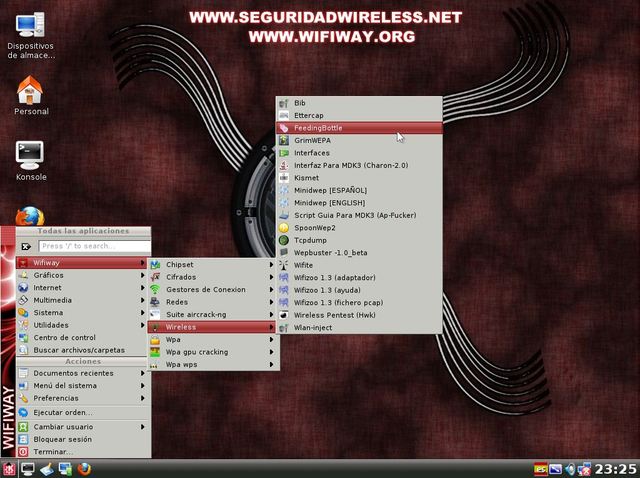Open the Personal home folder icon

[30, 95]
